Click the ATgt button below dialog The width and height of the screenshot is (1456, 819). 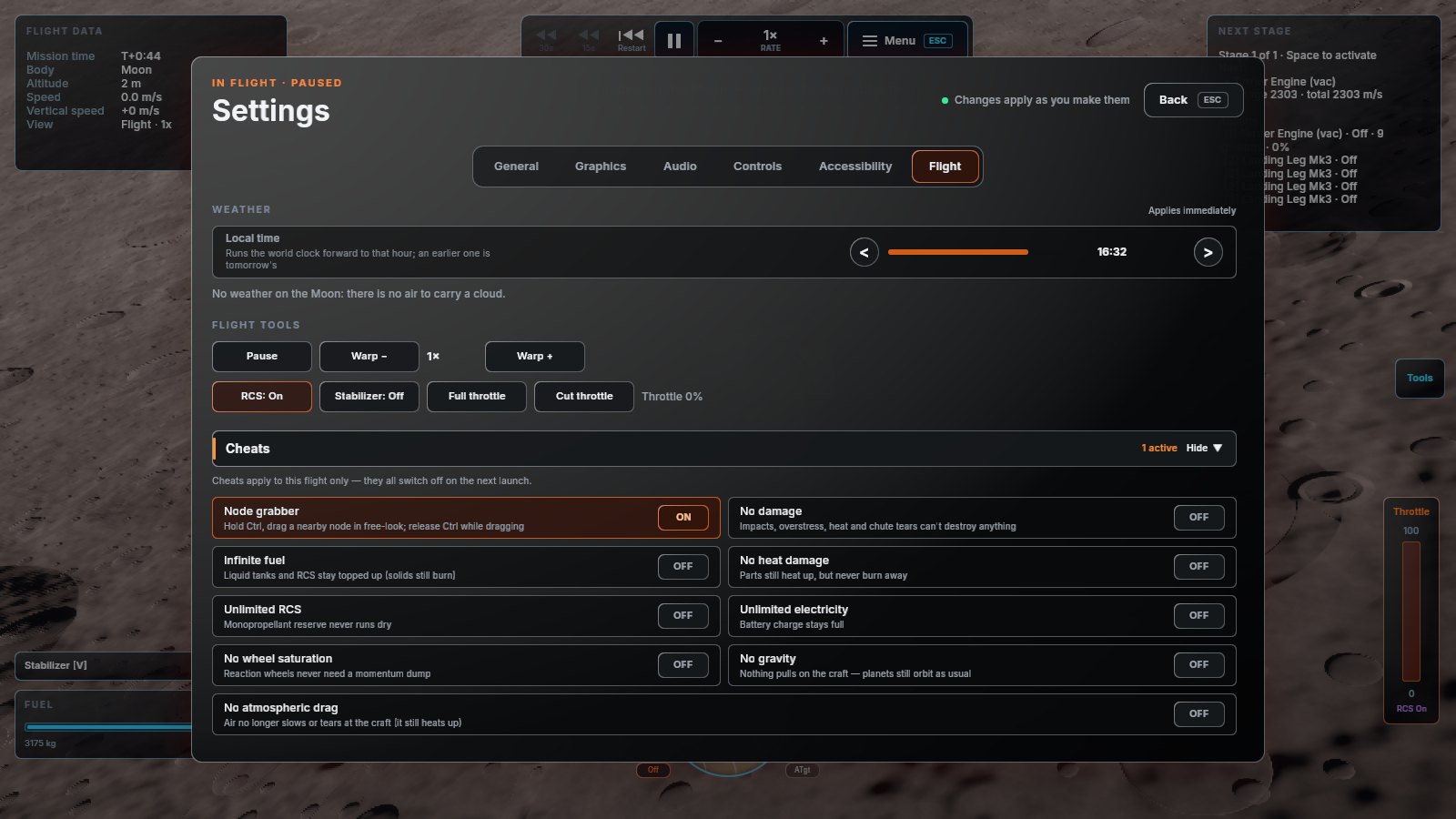tap(803, 770)
